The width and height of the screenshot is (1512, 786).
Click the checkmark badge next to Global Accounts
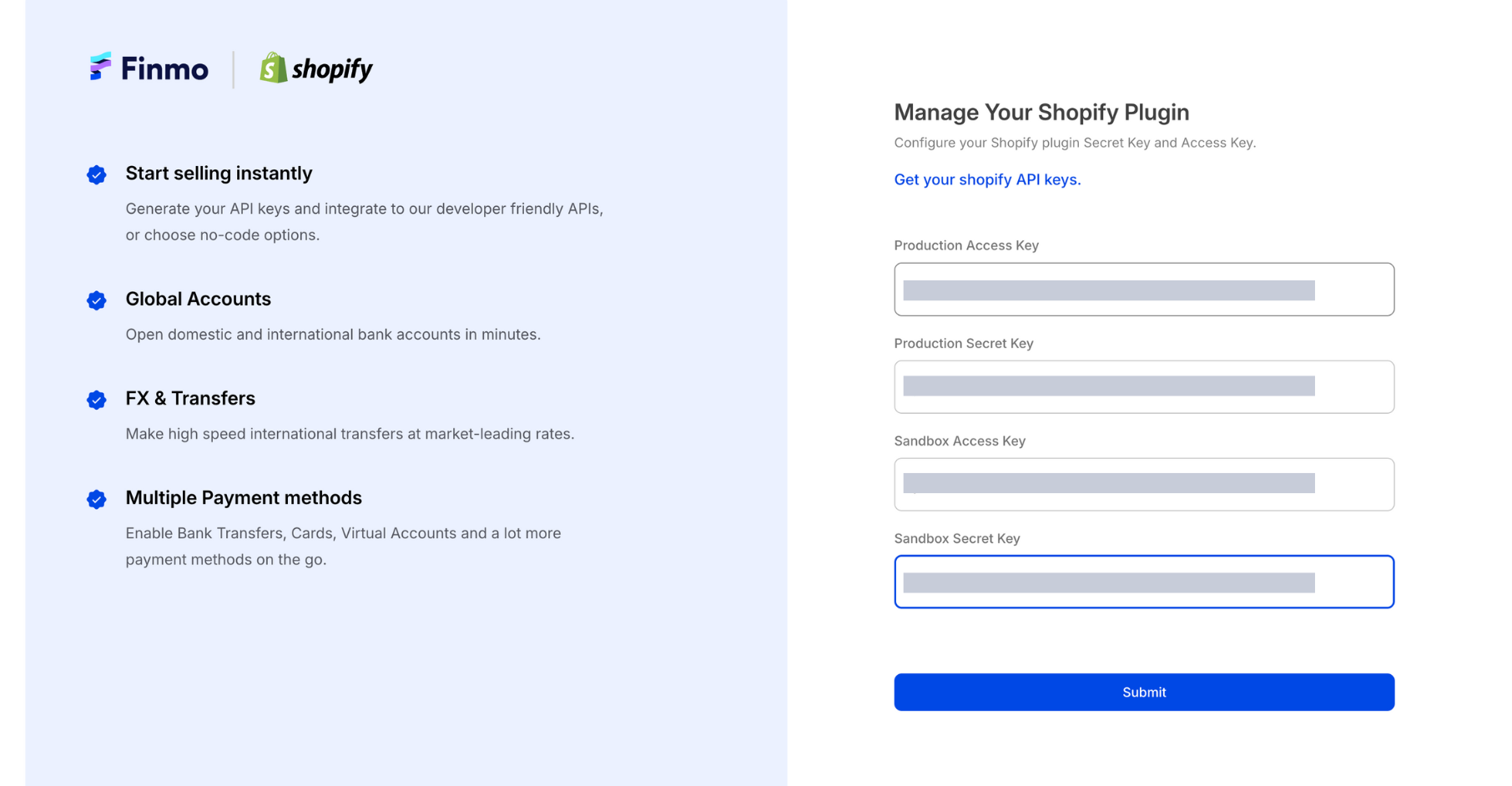point(97,300)
